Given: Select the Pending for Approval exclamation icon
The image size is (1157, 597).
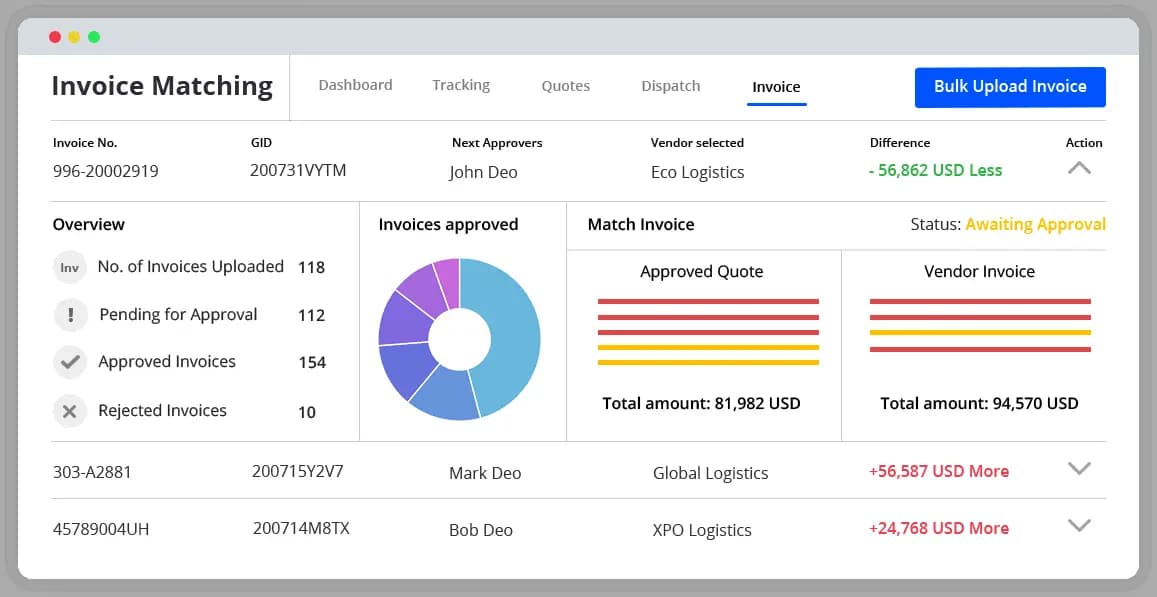Looking at the screenshot, I should [68, 314].
